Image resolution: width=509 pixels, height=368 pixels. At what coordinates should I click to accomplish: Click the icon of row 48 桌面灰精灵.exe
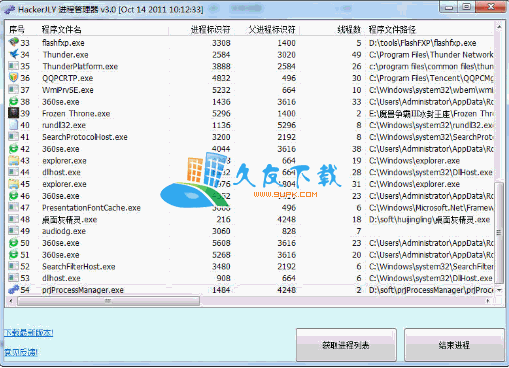pyautogui.click(x=13, y=219)
